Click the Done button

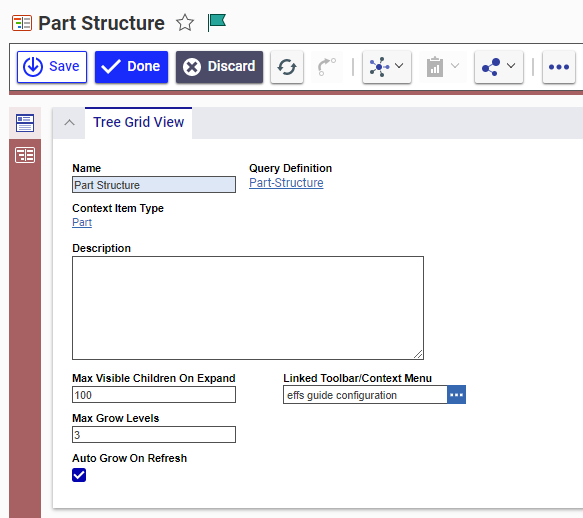tap(131, 67)
